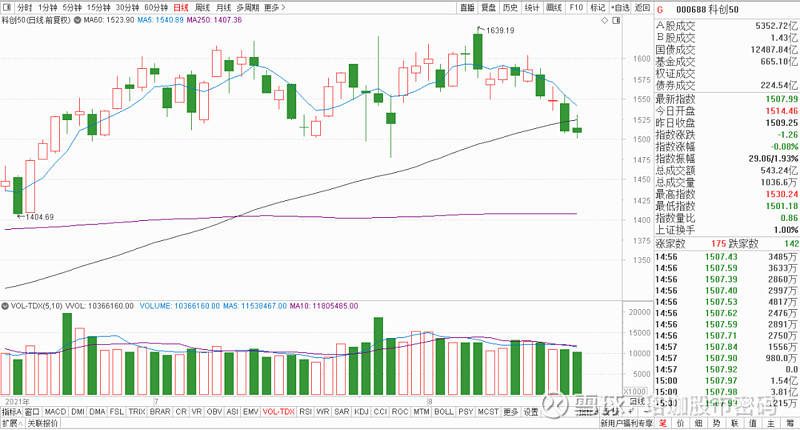Image resolution: width=800 pixels, height=430 pixels.
Task: Click the small square icon before 分时
Action: pyautogui.click(x=8, y=7)
